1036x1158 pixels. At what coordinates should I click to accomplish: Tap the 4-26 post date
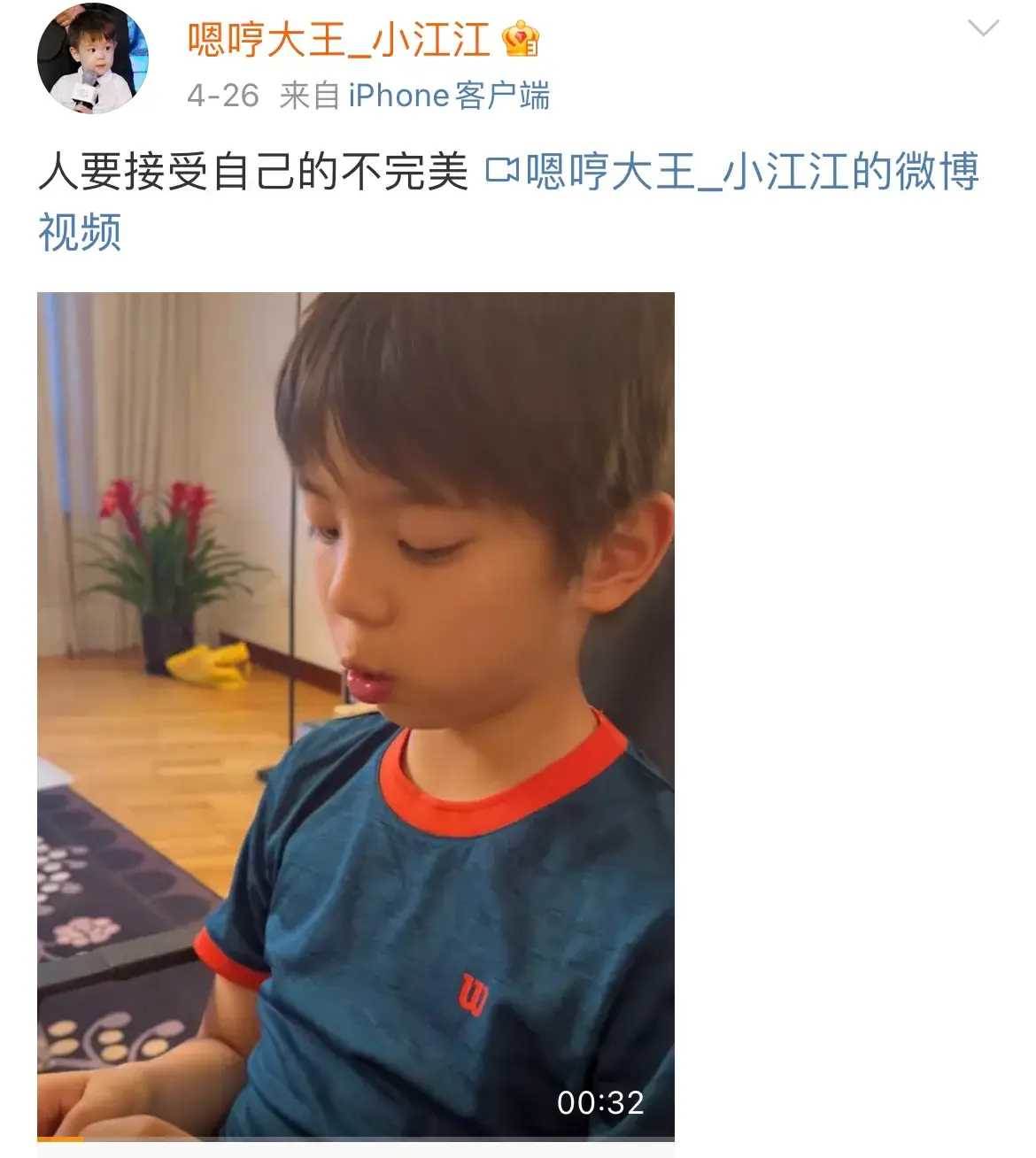point(222,96)
